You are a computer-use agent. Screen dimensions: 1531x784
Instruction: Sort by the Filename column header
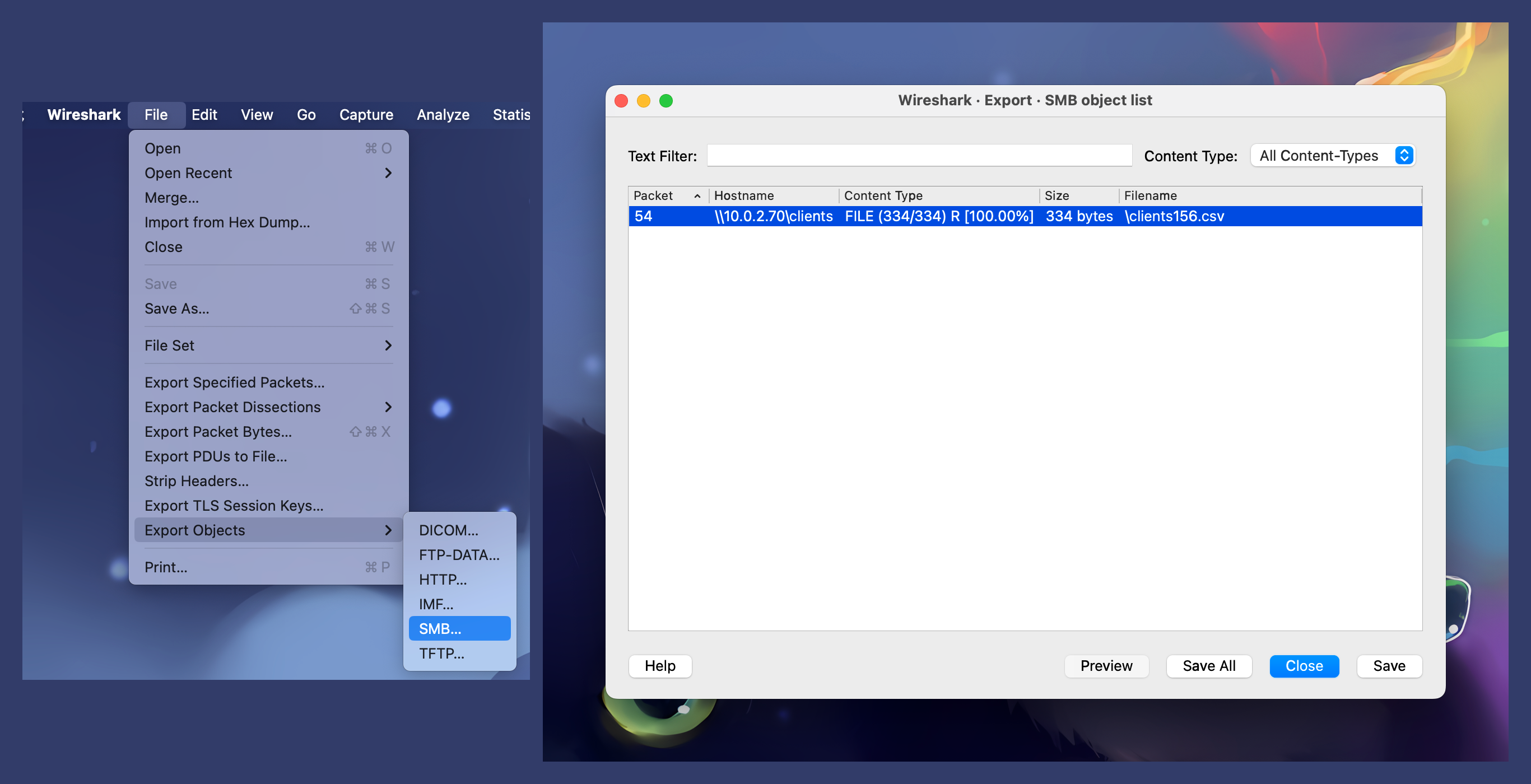(1270, 195)
